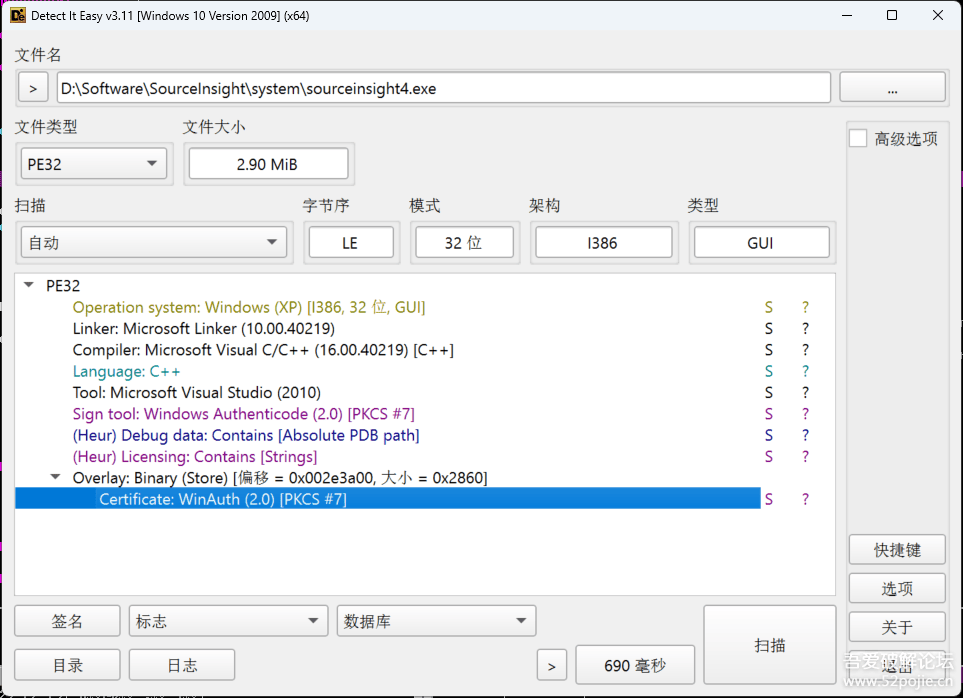This screenshot has height=698, width=963.
Task: Click ? for Operation system row
Action: [805, 307]
